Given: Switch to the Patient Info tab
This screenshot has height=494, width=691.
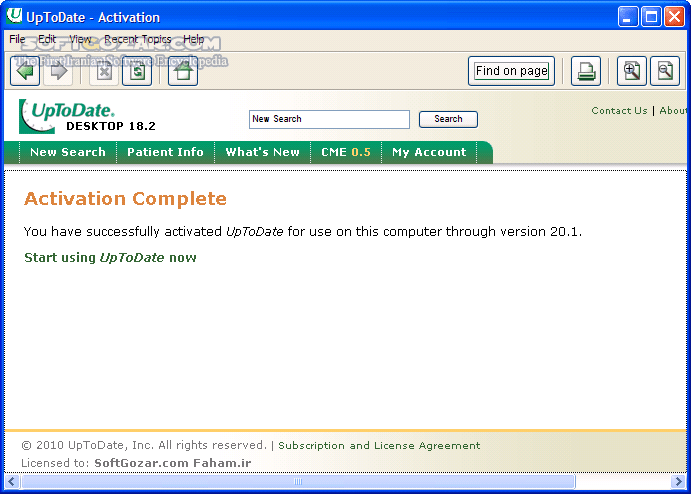Looking at the screenshot, I should [165, 152].
